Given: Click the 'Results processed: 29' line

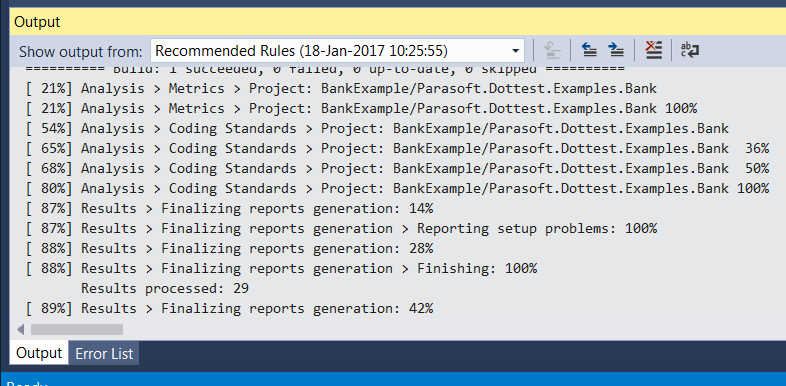Looking at the screenshot, I should 165,289.
